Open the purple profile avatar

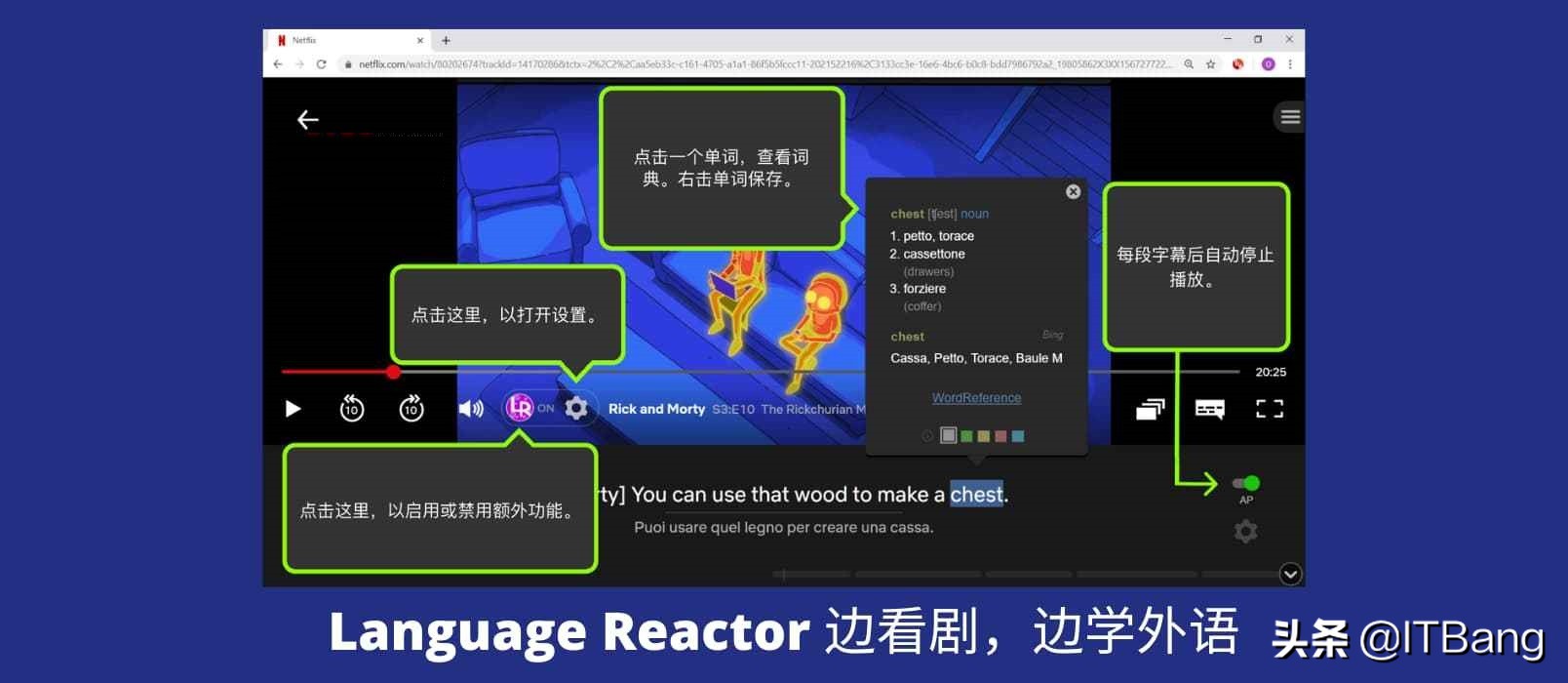1268,64
